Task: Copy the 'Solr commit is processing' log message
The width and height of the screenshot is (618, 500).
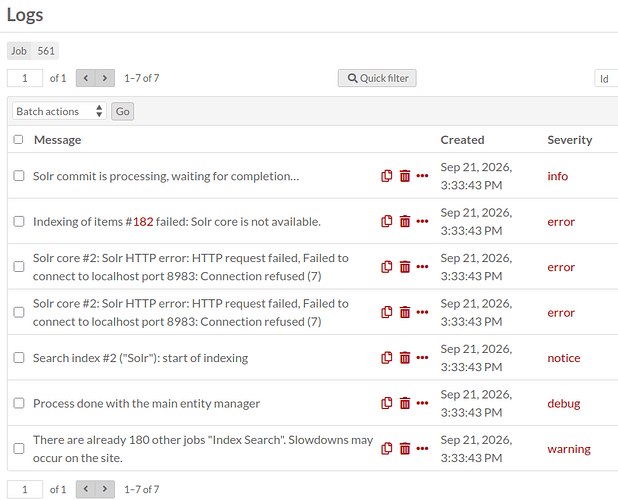Action: [387, 176]
